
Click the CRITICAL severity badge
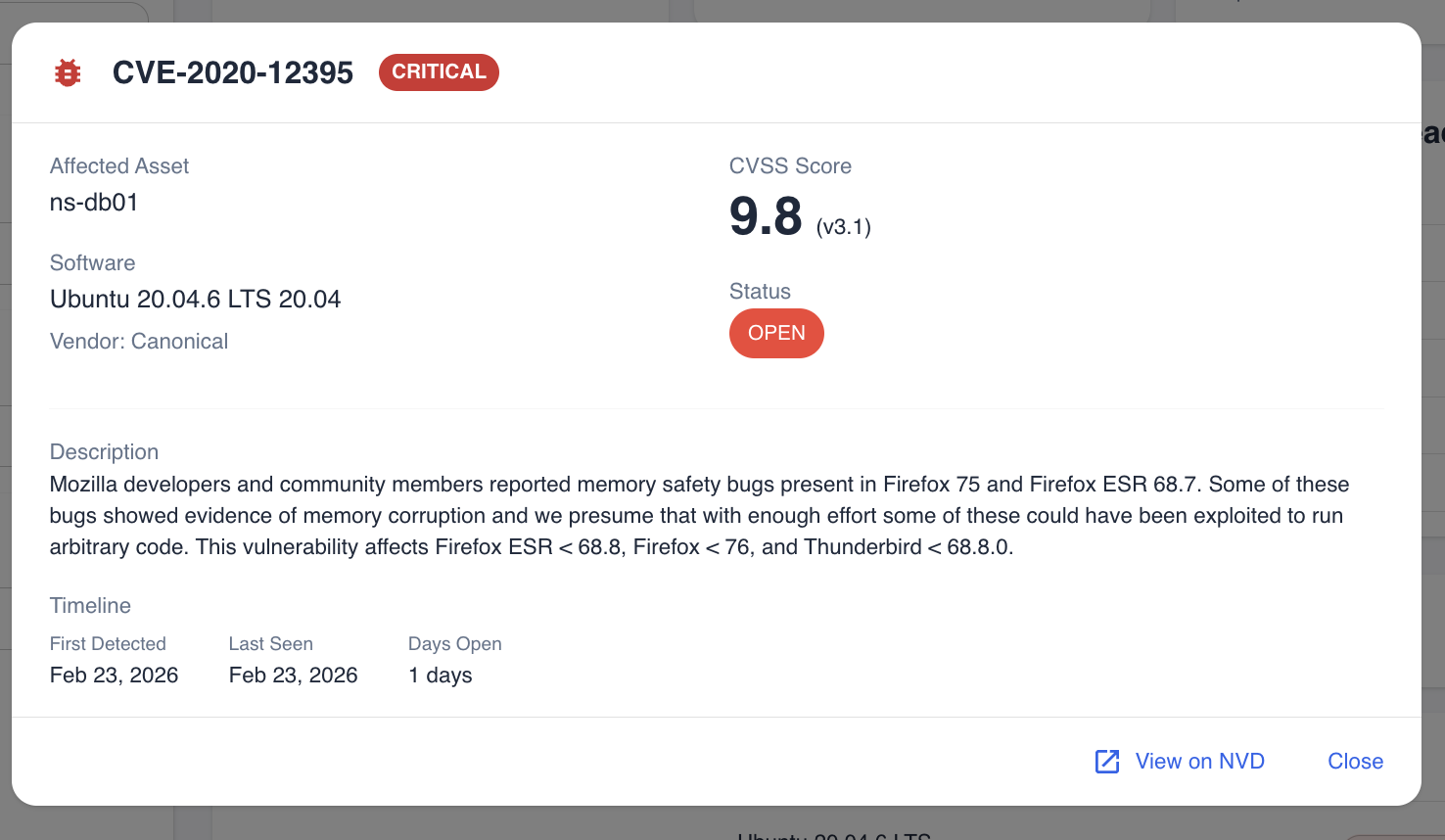tap(439, 72)
